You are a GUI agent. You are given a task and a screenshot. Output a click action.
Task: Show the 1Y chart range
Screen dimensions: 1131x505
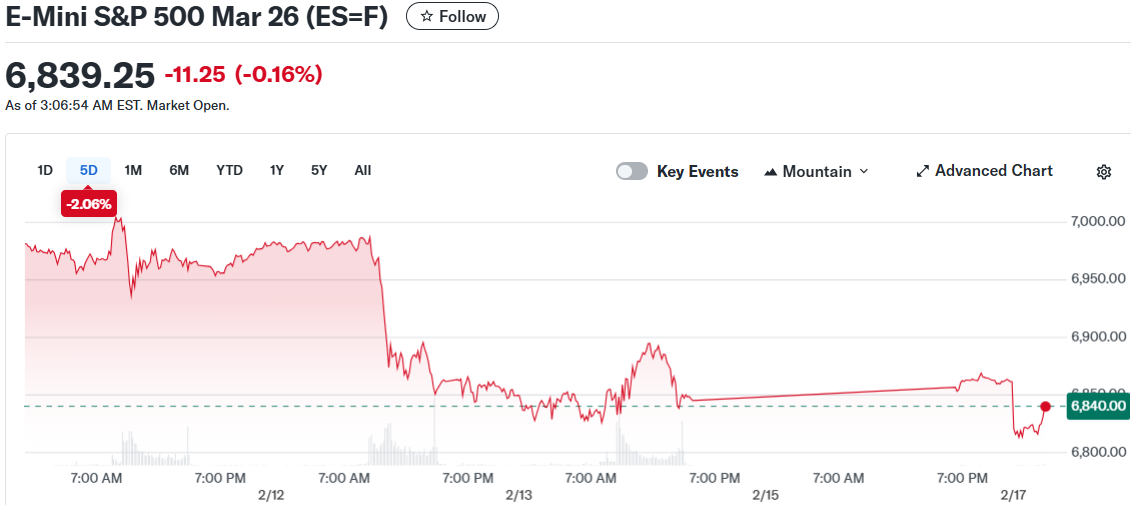coord(277,170)
